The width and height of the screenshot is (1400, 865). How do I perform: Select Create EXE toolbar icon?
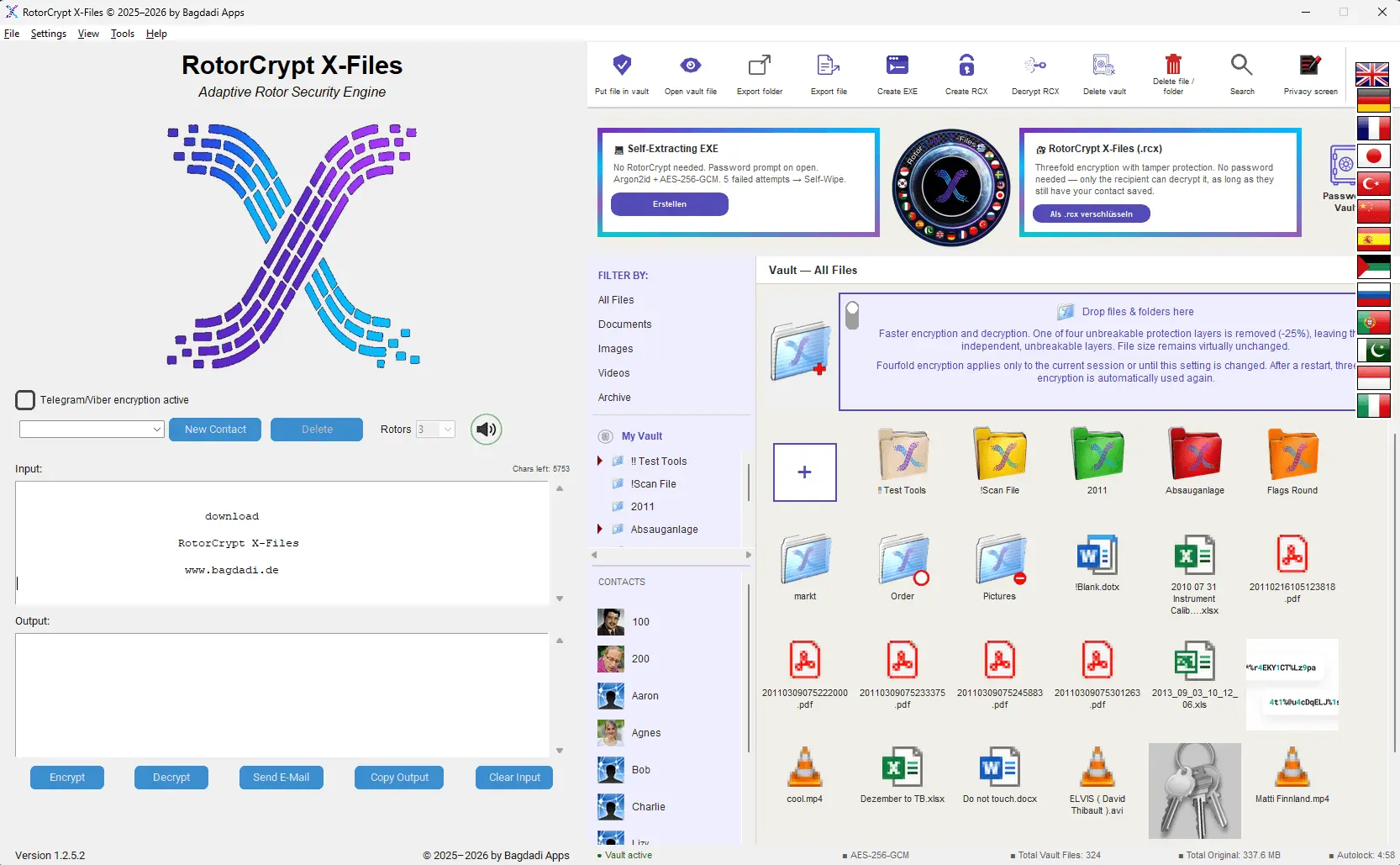tap(897, 66)
